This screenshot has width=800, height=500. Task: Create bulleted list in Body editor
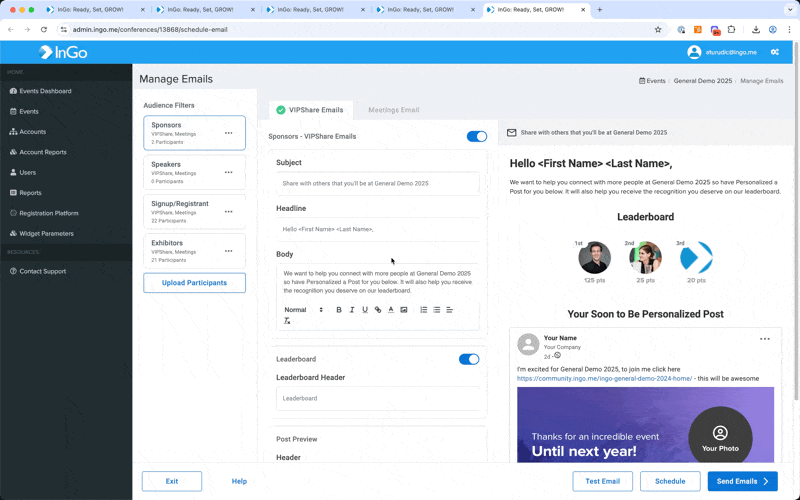[437, 310]
